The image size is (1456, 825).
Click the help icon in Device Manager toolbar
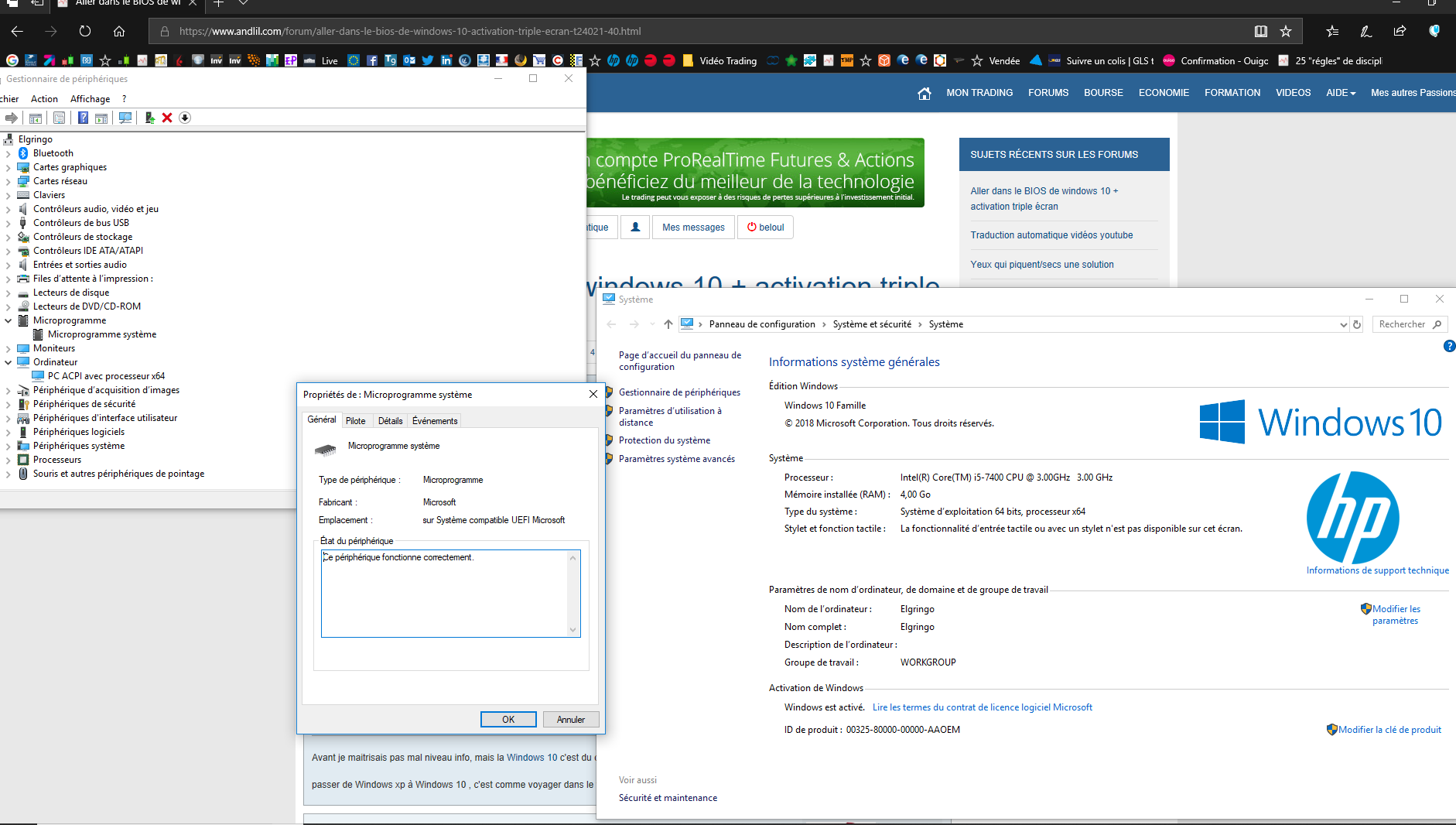coord(83,118)
